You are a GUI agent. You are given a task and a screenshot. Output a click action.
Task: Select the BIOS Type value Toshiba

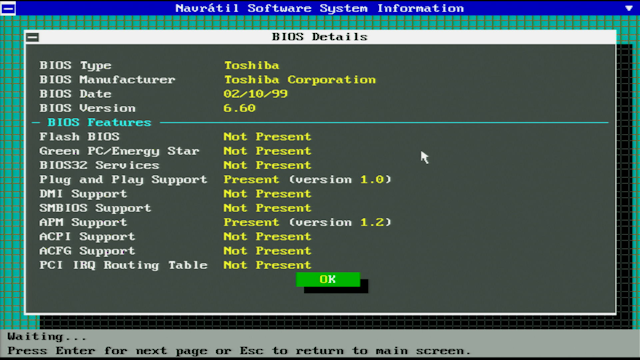251,65
